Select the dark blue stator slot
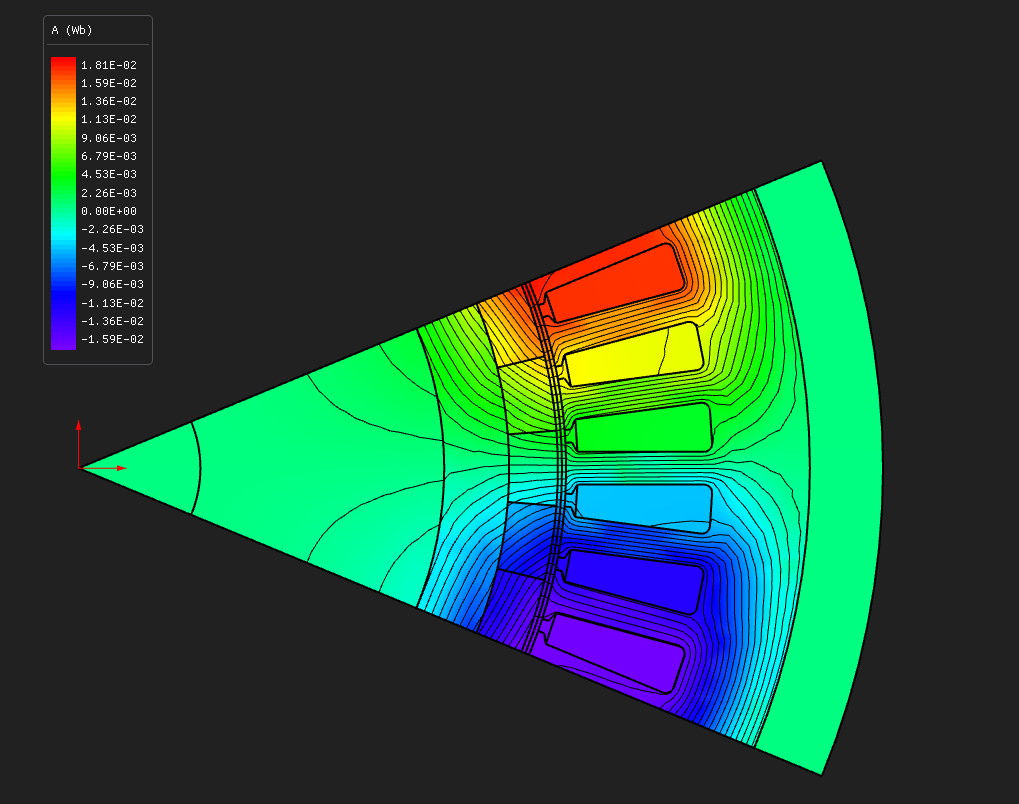This screenshot has height=804, width=1019. click(633, 582)
